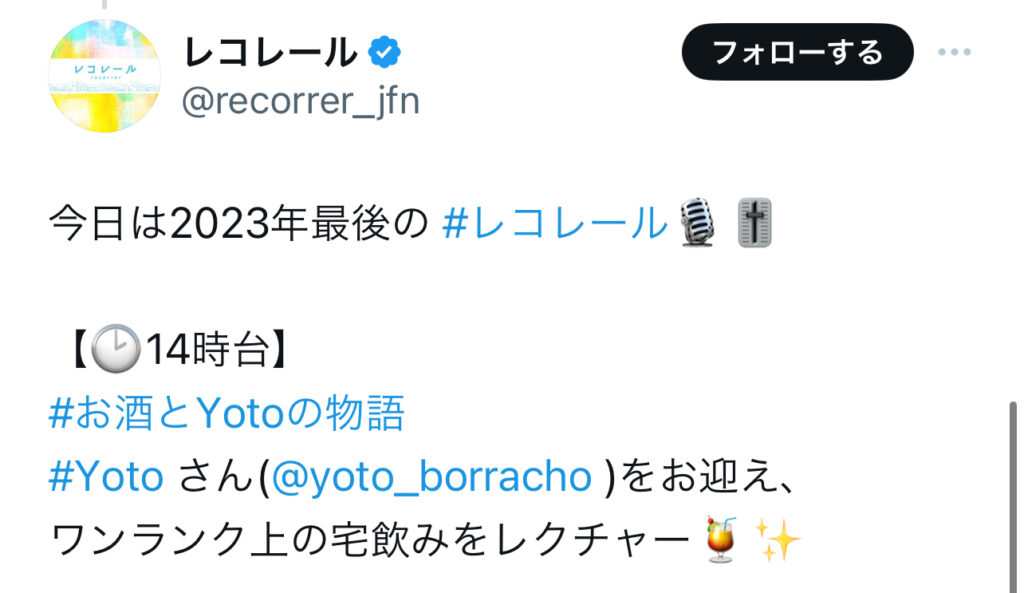
Task: Click the blue verified badge
Action: pyautogui.click(x=385, y=52)
